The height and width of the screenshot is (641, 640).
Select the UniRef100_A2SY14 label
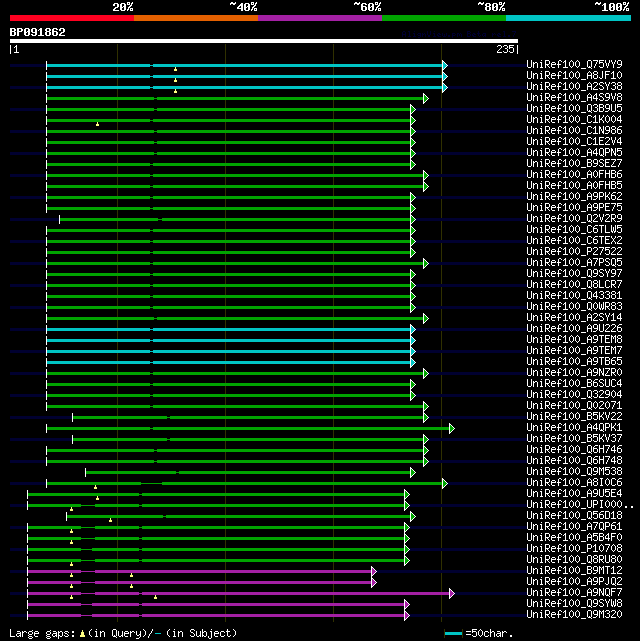[x=574, y=318]
